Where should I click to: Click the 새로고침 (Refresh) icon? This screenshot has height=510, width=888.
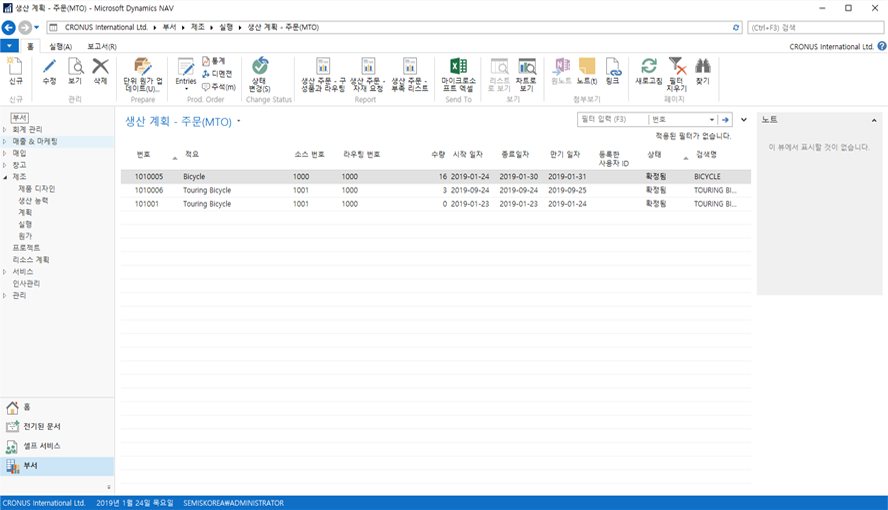point(648,67)
